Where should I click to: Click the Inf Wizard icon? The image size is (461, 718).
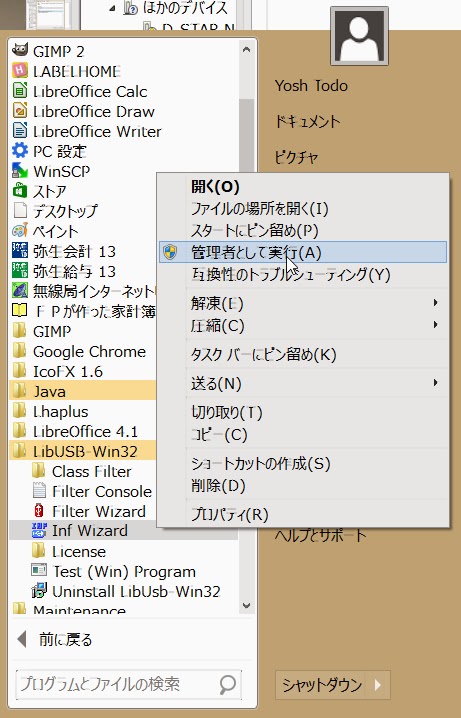tap(39, 530)
